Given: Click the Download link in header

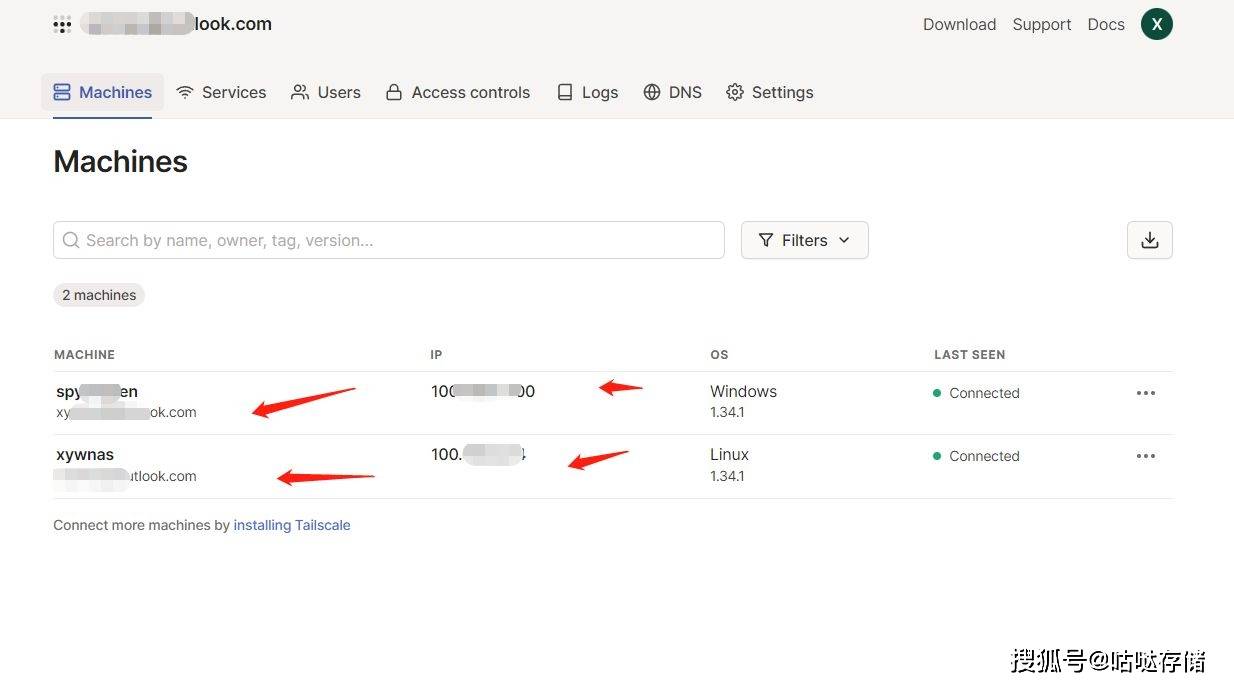Looking at the screenshot, I should pos(959,24).
